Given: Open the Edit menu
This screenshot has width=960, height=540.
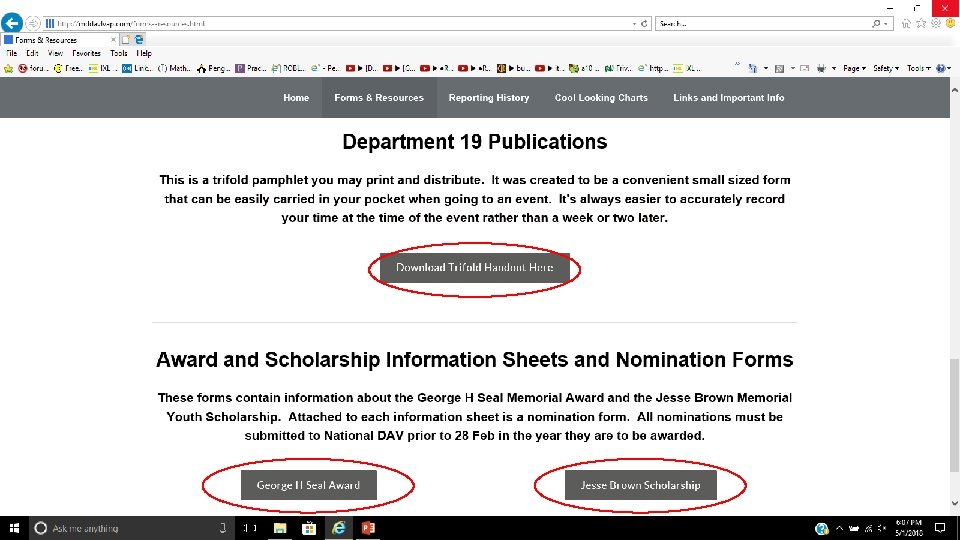Looking at the screenshot, I should [32, 53].
